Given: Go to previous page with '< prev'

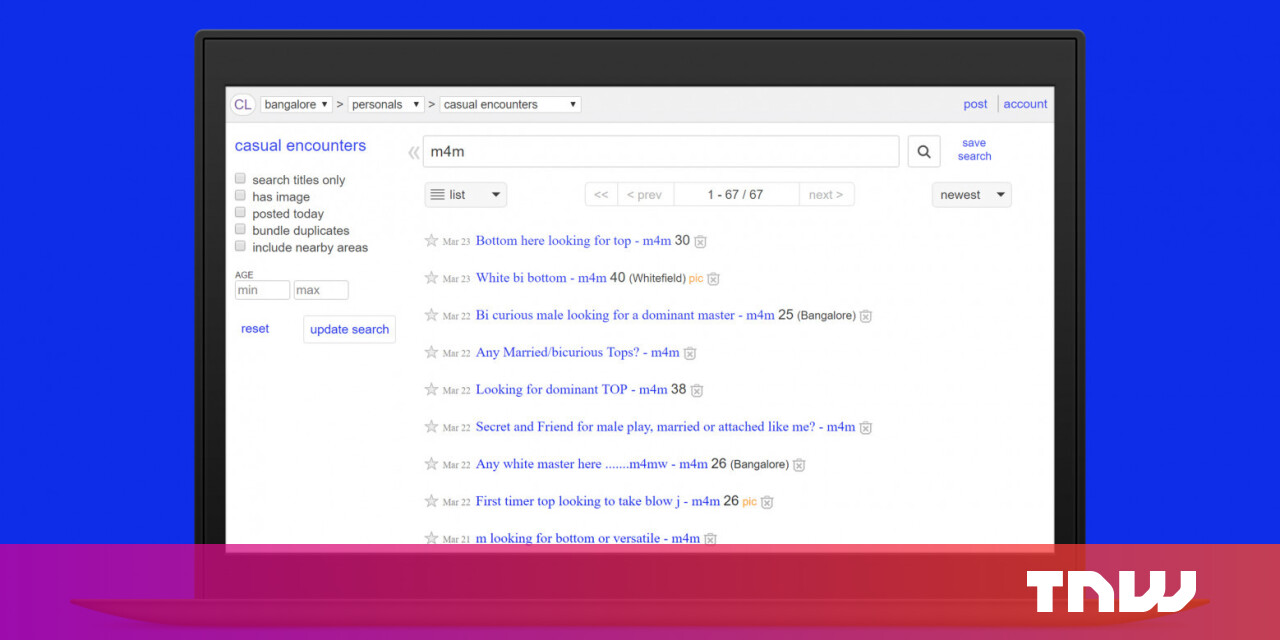Looking at the screenshot, I should click(x=645, y=195).
